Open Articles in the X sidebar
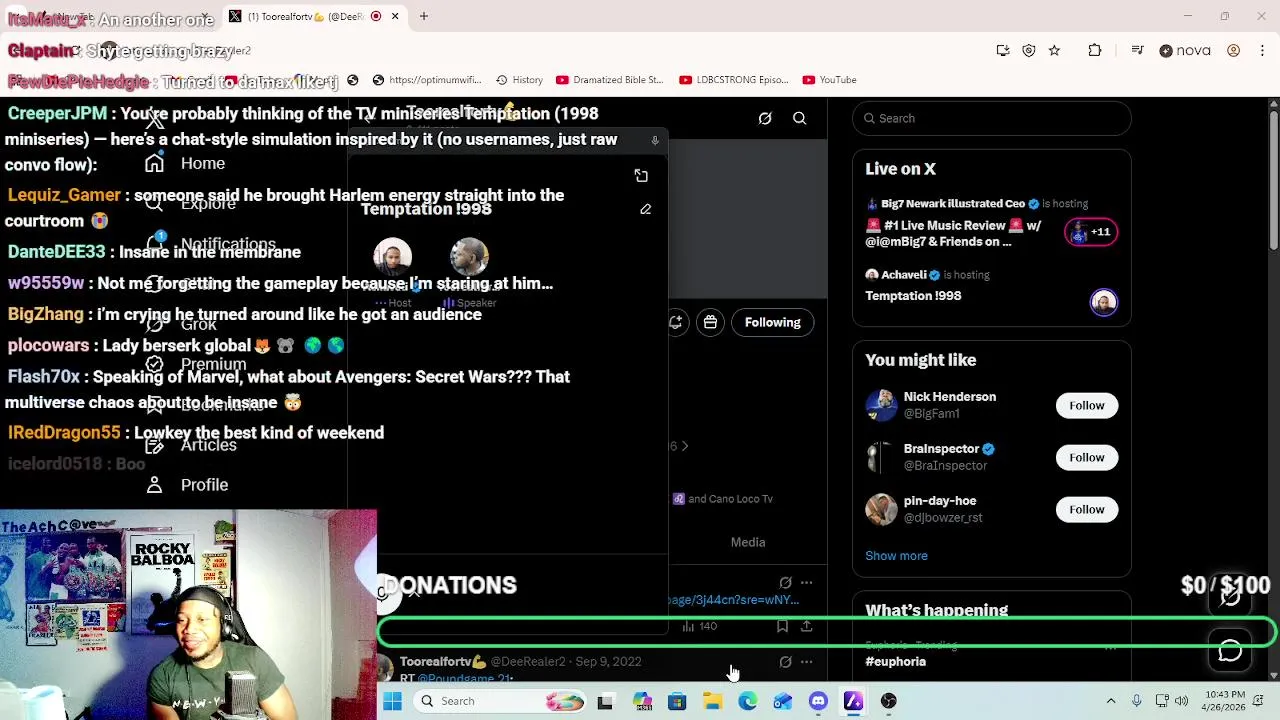The height and width of the screenshot is (720, 1280). 190,445
